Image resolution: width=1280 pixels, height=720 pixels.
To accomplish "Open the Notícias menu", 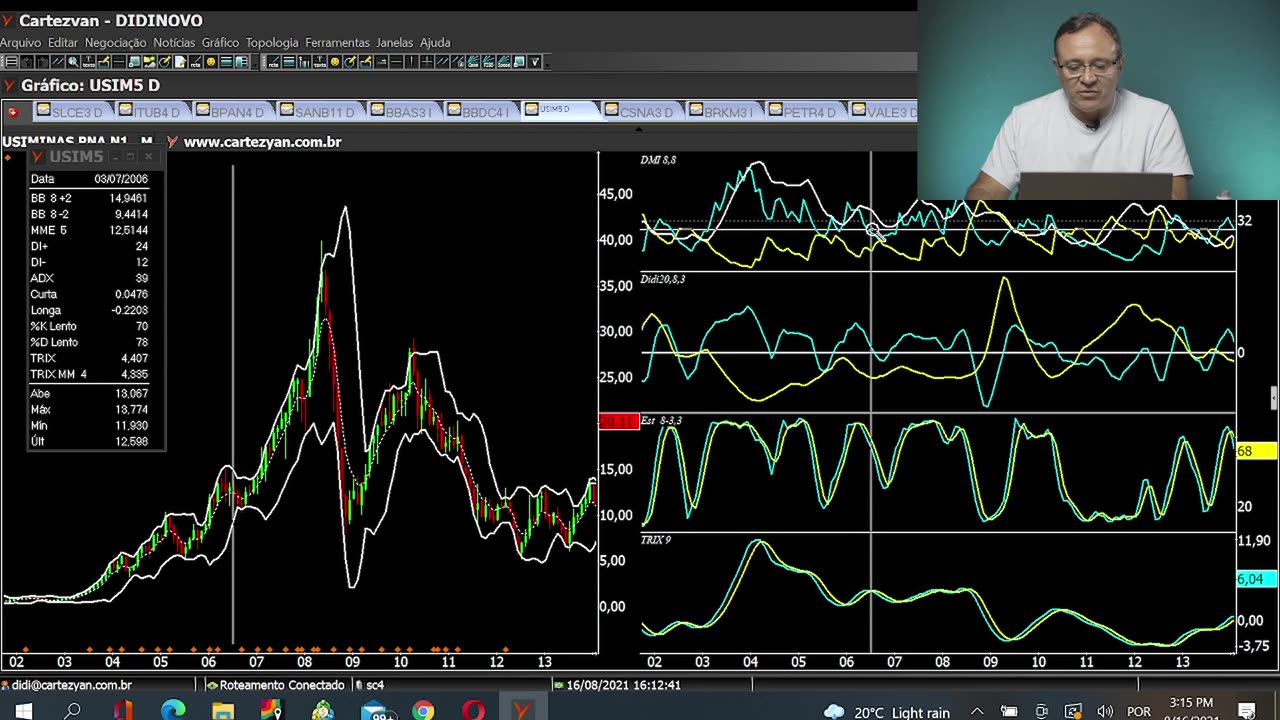I will 174,43.
